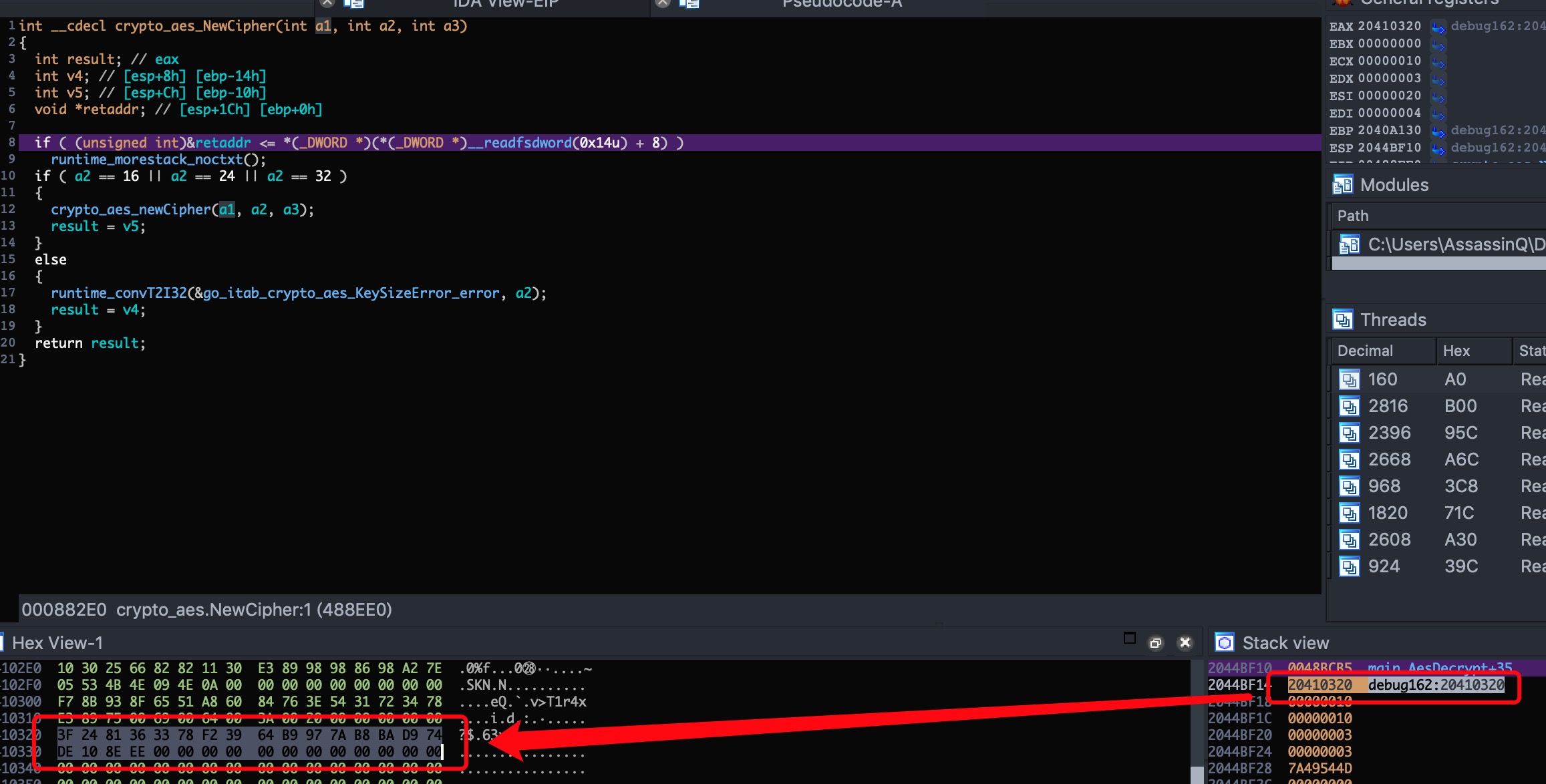Click thread 2816 row icon
1546x784 pixels.
click(1349, 407)
